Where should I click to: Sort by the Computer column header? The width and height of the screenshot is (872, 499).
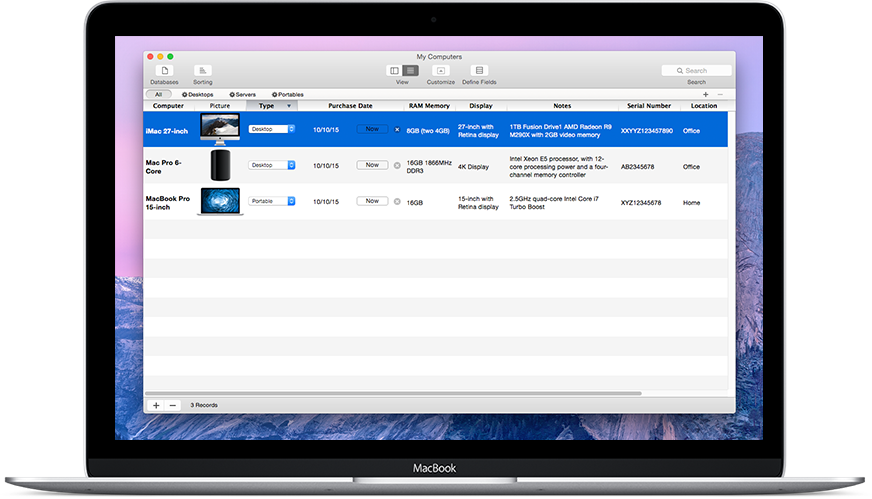click(169, 106)
